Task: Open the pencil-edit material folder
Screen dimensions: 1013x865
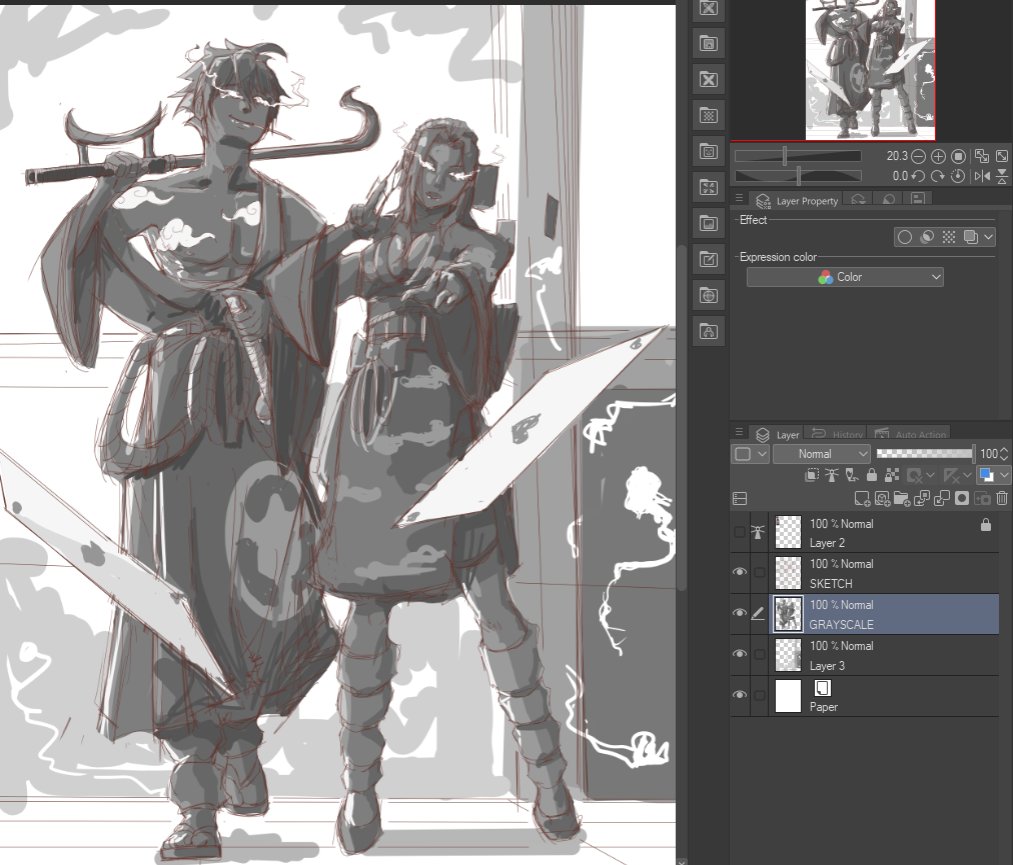Action: coord(709,260)
